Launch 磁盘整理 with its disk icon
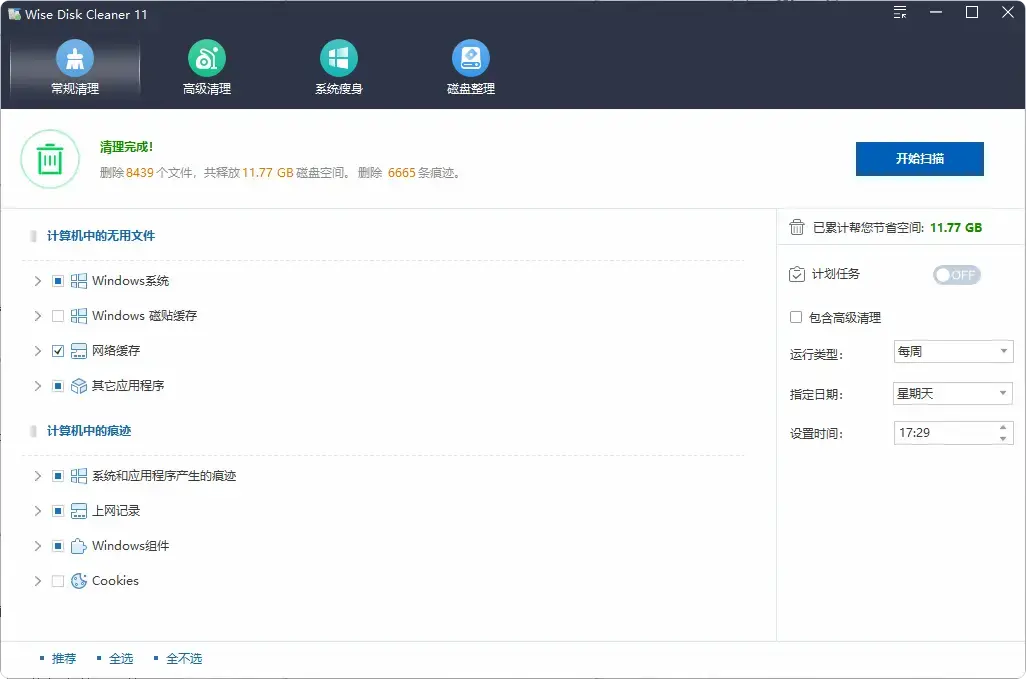1026x679 pixels. (x=470, y=58)
